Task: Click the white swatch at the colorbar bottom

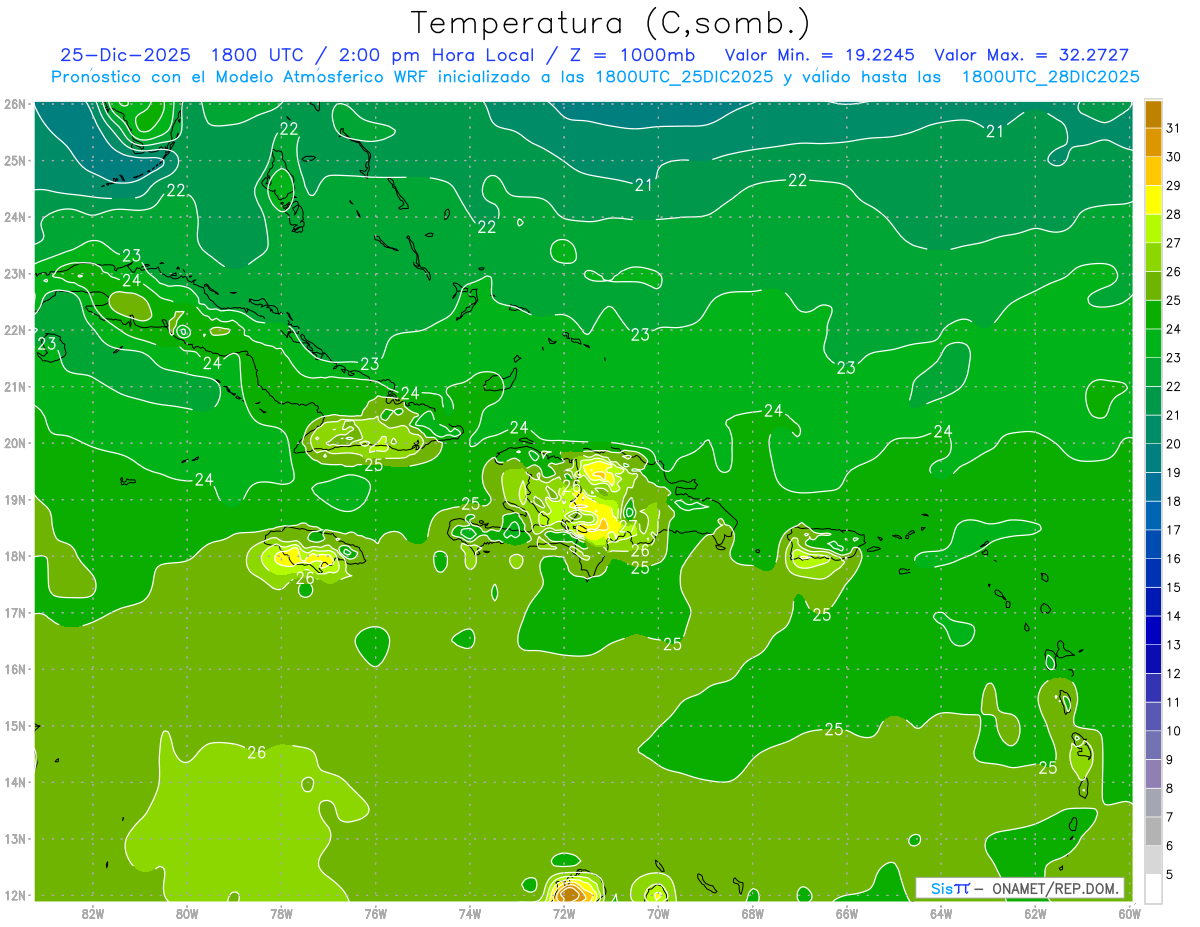Action: click(1153, 889)
